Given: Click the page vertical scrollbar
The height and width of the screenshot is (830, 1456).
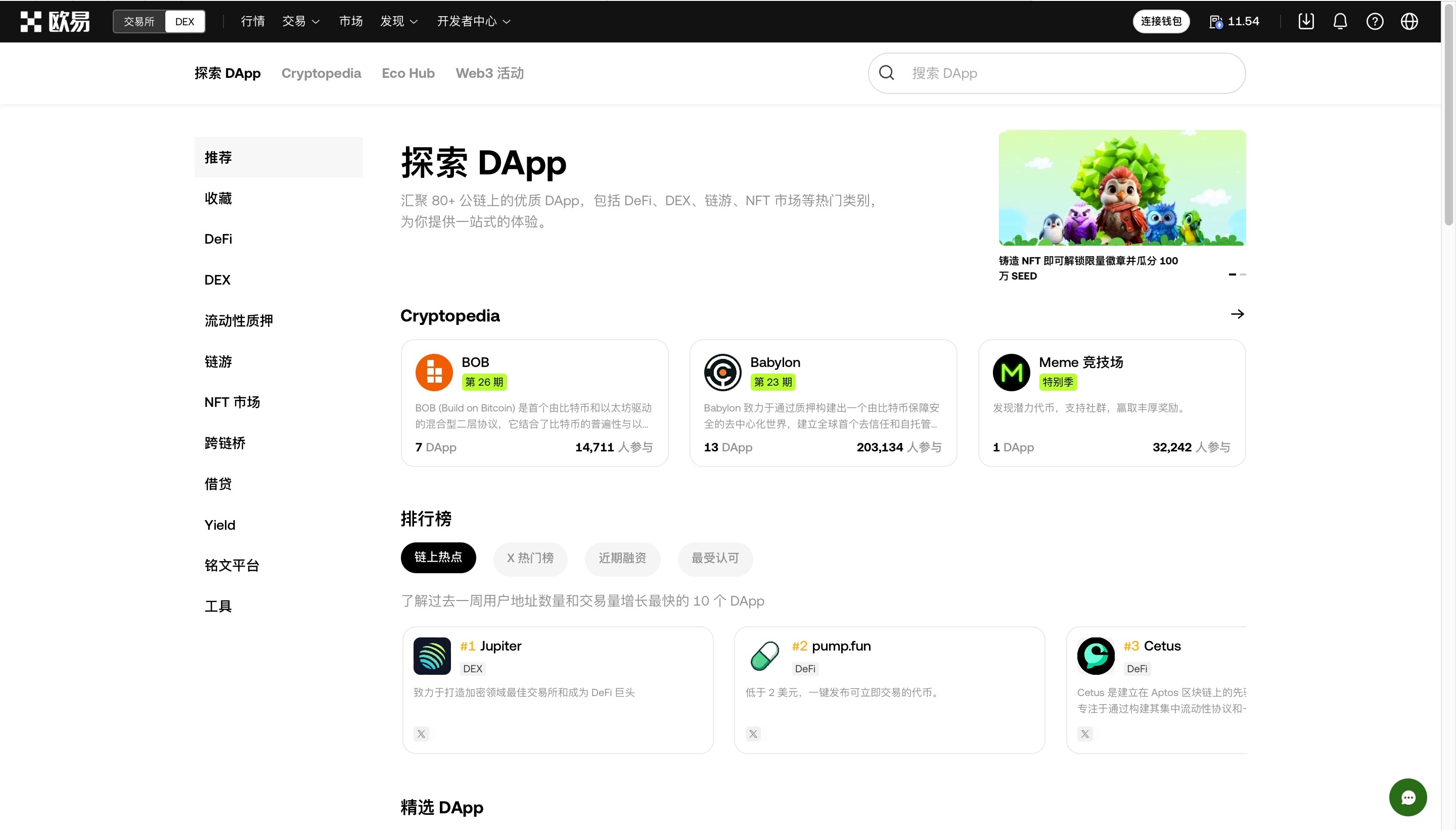Looking at the screenshot, I should click(1448, 114).
